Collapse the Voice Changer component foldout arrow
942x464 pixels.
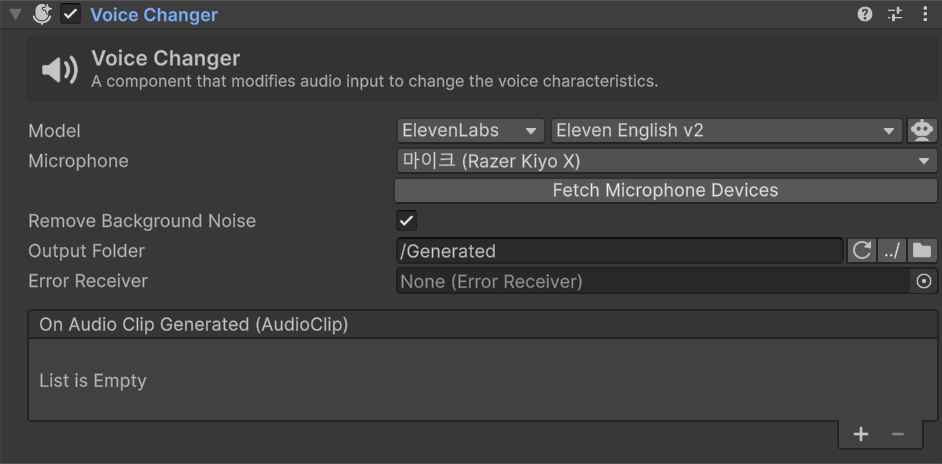coord(15,15)
